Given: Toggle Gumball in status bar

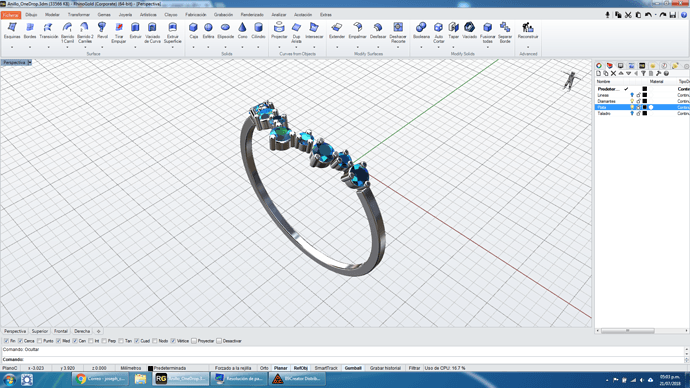Looking at the screenshot, I should (353, 368).
